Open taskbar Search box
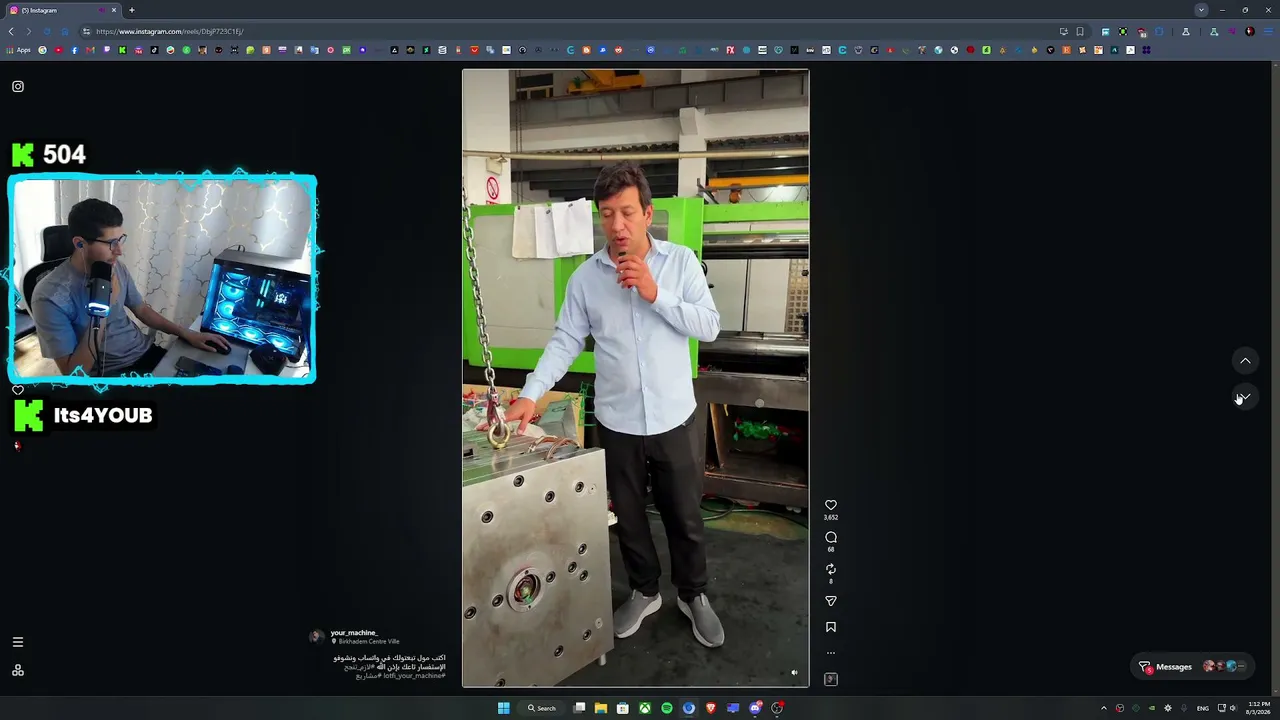 click(x=542, y=708)
